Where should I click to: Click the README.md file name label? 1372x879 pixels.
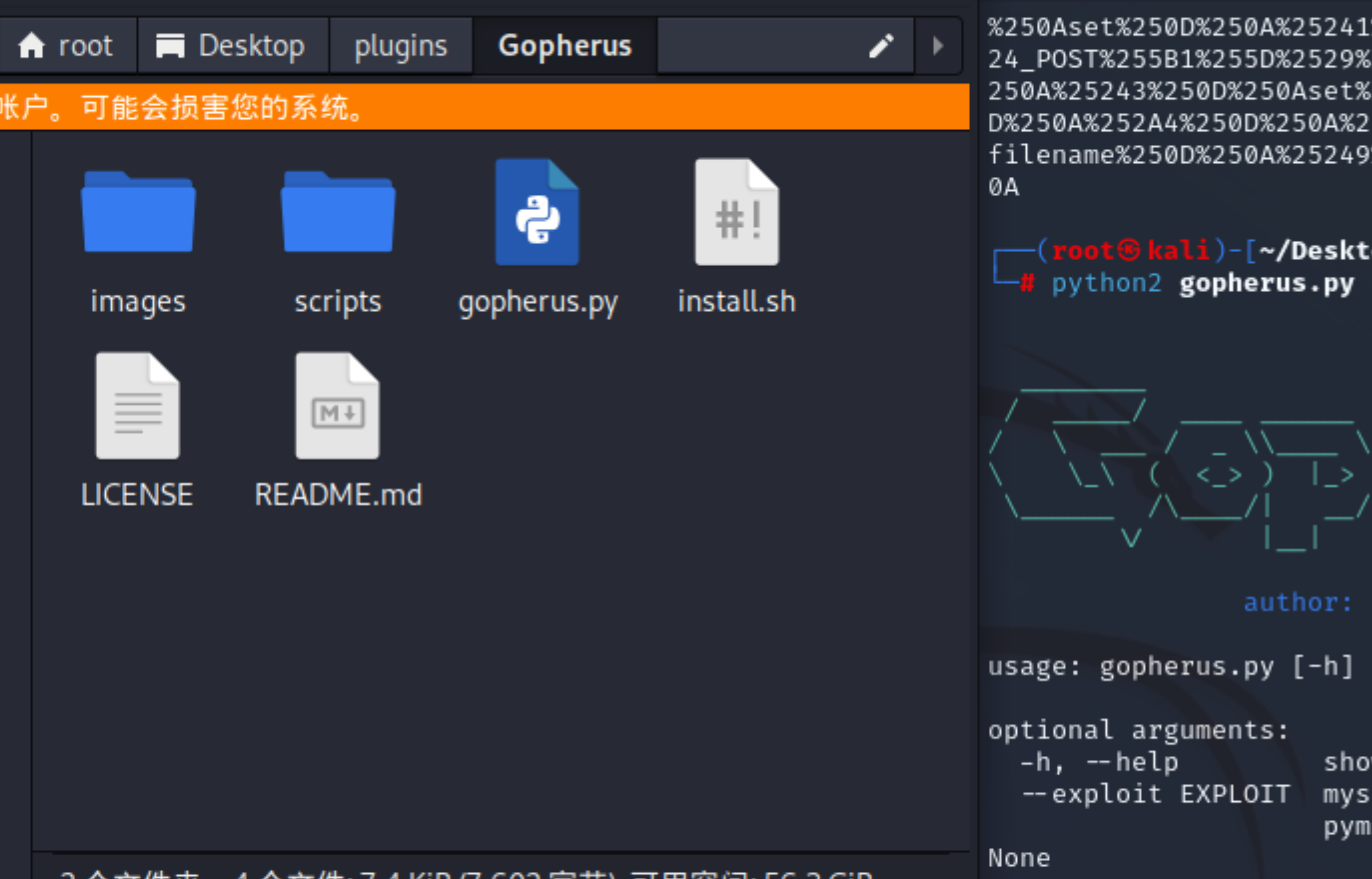[338, 494]
